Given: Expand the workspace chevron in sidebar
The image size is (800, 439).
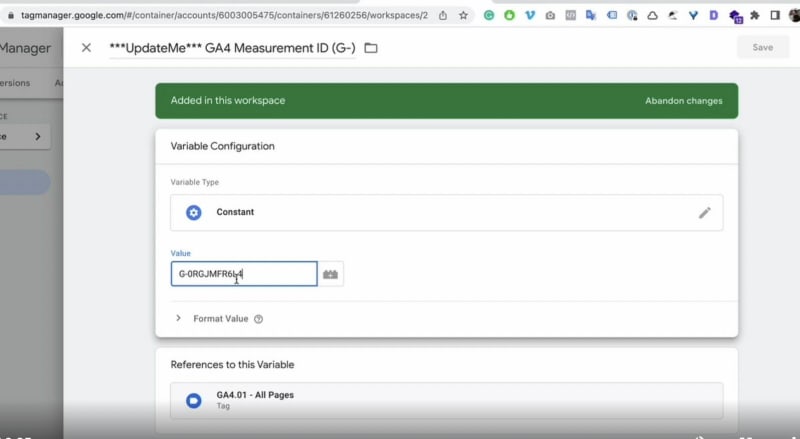Looking at the screenshot, I should [38, 136].
